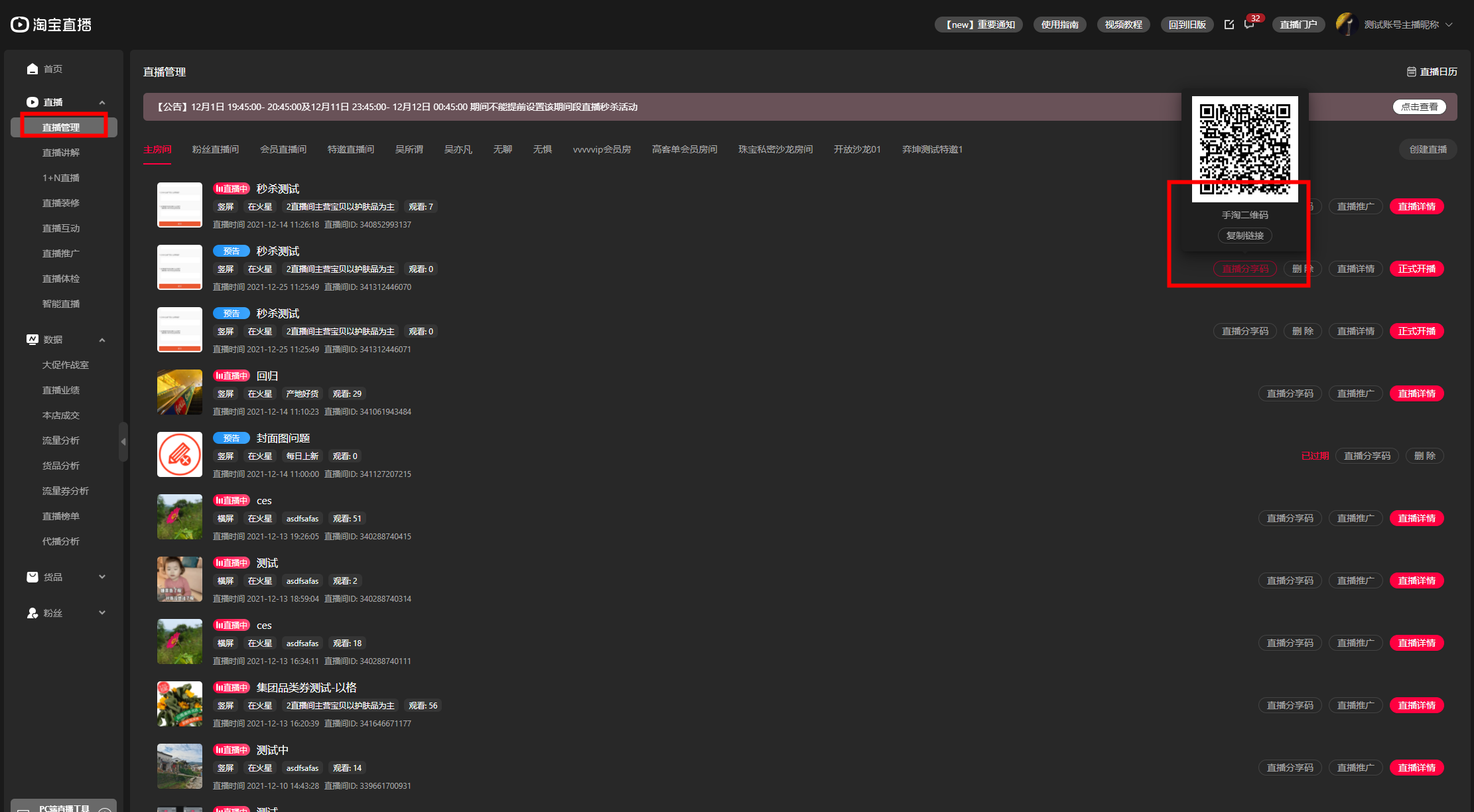Click the 粉丝 person icon in sidebar
1474x812 pixels.
pyautogui.click(x=33, y=613)
